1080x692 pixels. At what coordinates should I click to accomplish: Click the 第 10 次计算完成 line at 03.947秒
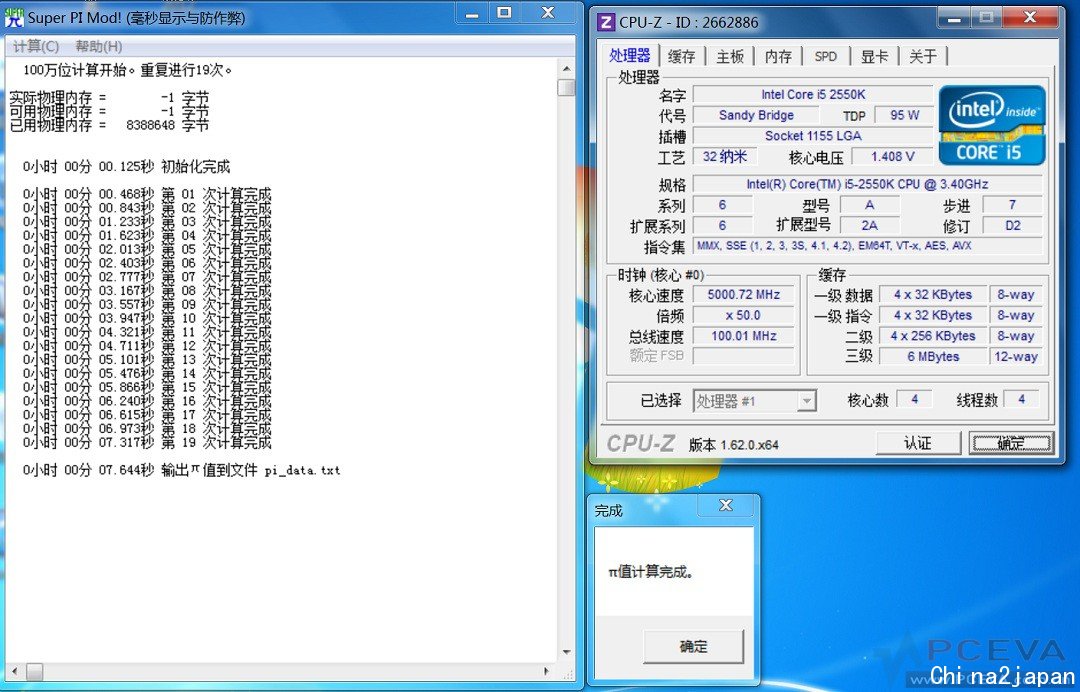[x=147, y=318]
